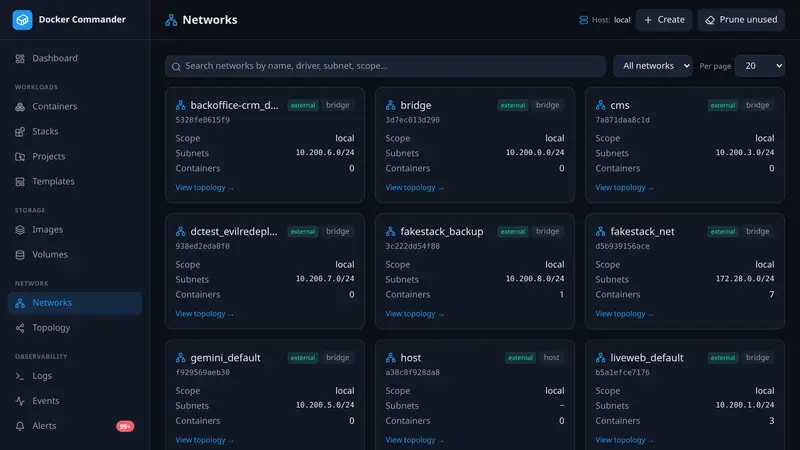Click the gemini_default network icon
The image size is (800, 450).
(181, 358)
